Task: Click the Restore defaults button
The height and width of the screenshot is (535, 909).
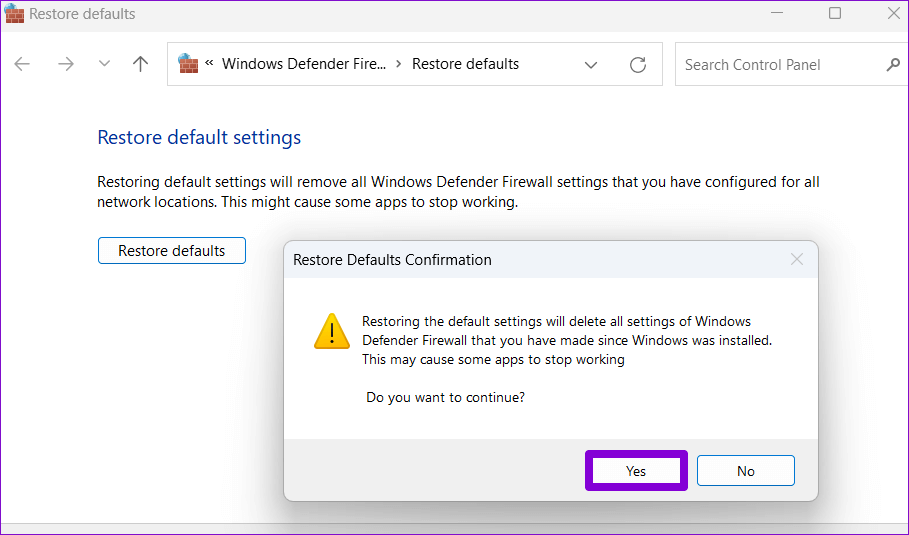Action: [172, 250]
